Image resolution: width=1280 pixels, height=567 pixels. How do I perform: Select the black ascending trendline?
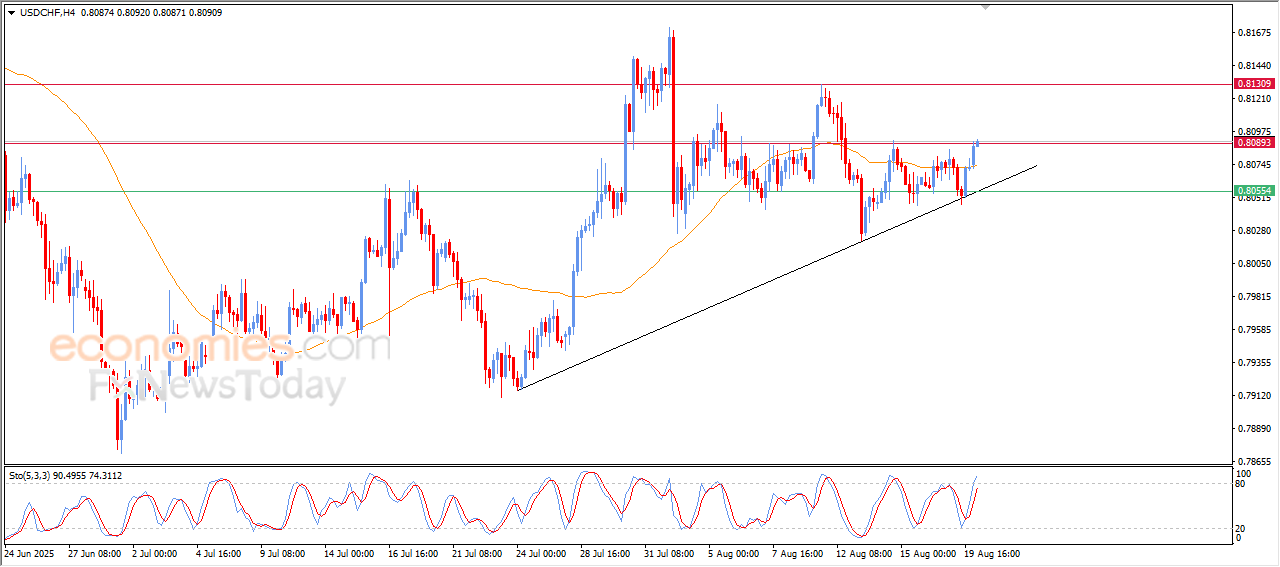[777, 277]
